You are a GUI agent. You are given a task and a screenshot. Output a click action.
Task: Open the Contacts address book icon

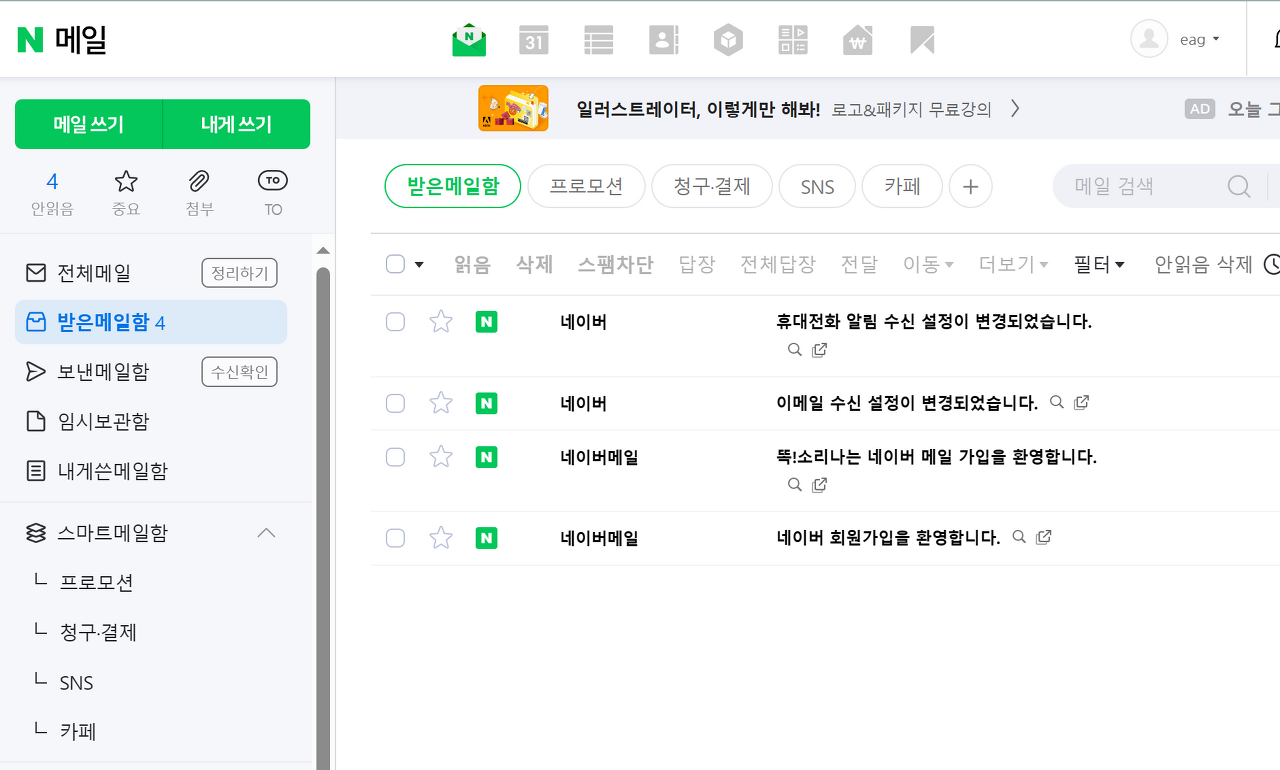click(663, 40)
